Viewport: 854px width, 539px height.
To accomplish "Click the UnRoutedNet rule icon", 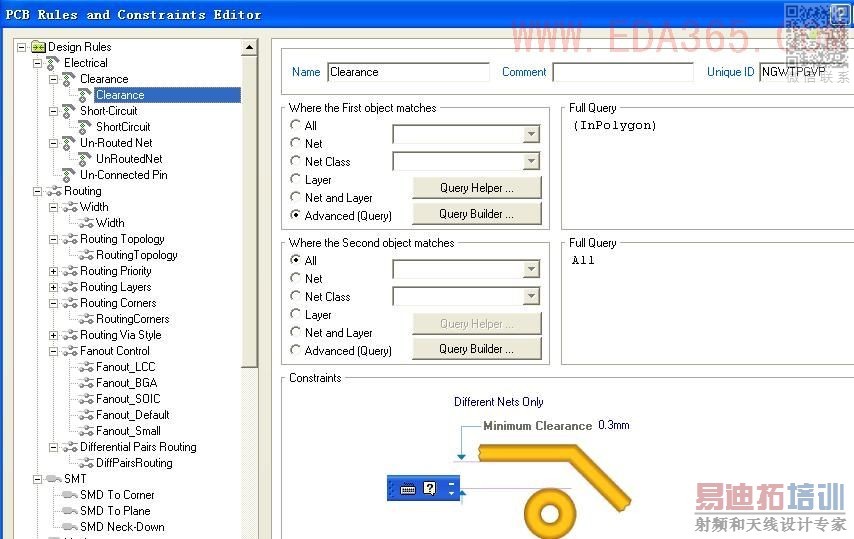I will 84,159.
